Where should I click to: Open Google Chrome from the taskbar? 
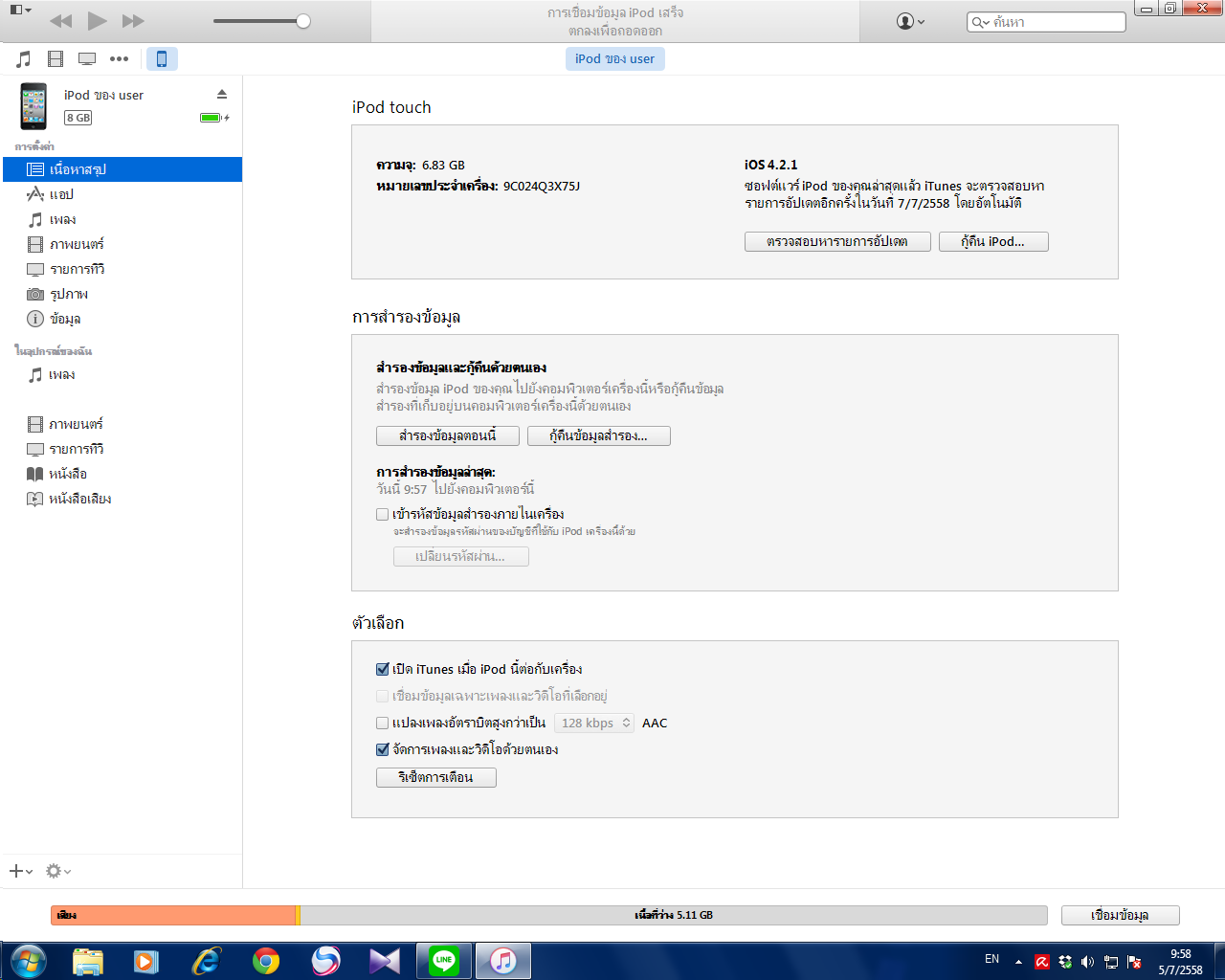tap(266, 961)
